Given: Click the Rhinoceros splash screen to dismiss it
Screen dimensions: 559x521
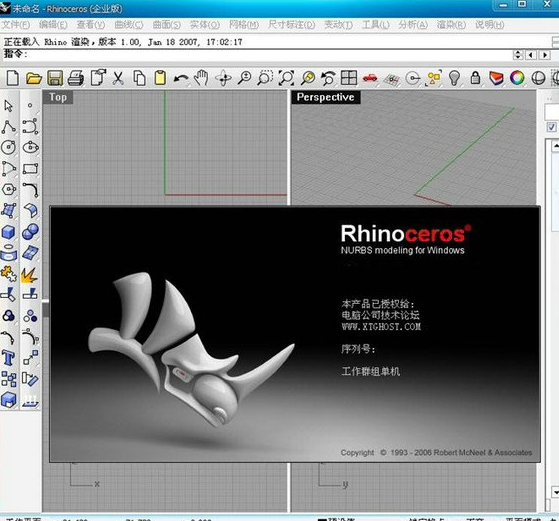Looking at the screenshot, I should tap(295, 334).
